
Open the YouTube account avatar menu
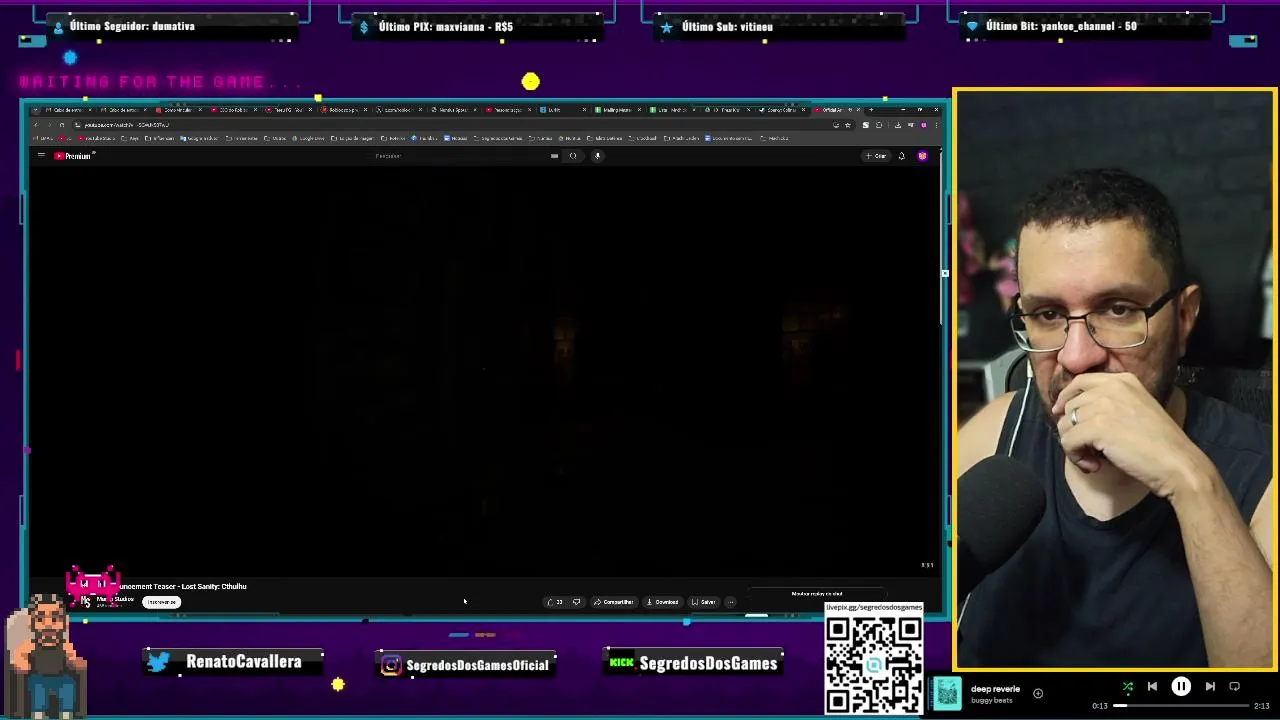pyautogui.click(x=922, y=156)
